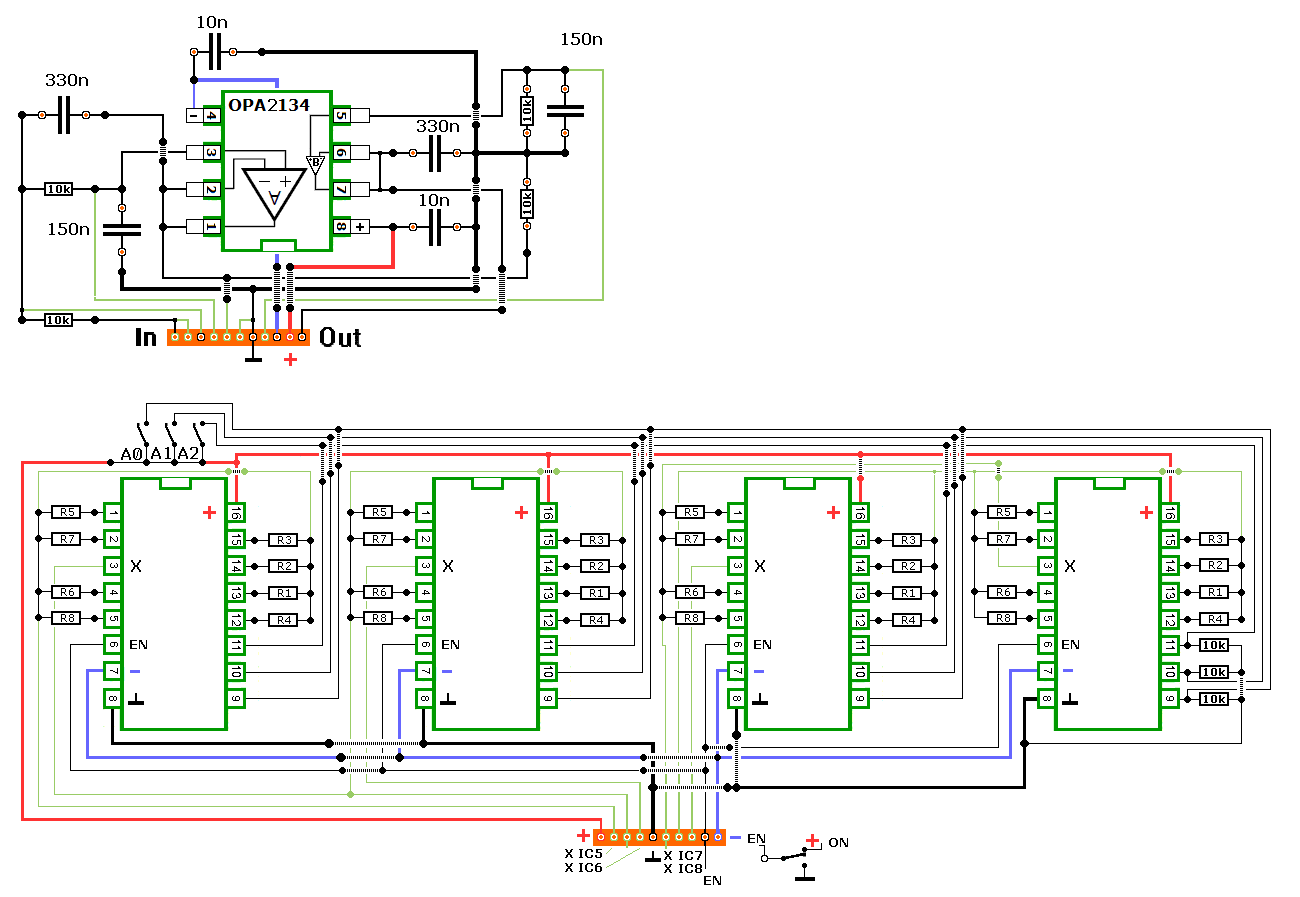Select pin 4 of the OPA2134

[x=211, y=116]
